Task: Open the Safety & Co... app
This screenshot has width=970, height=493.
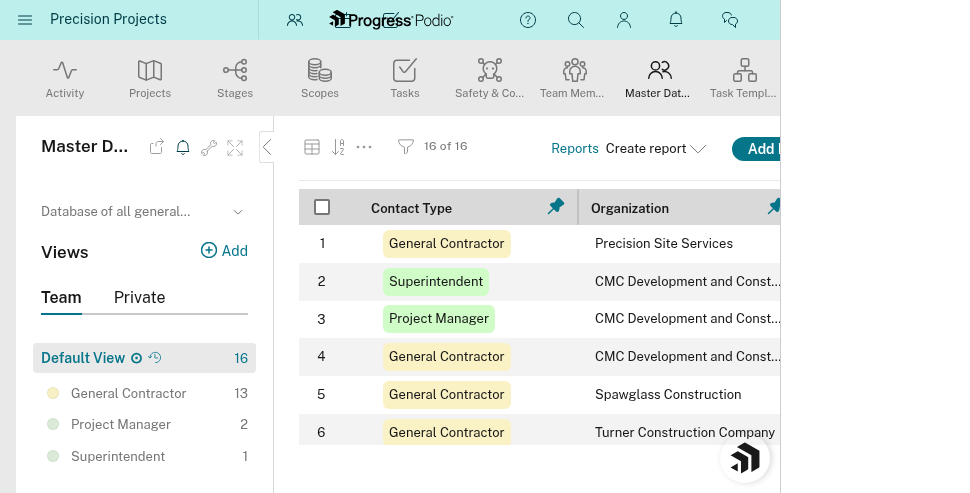Action: click(489, 79)
